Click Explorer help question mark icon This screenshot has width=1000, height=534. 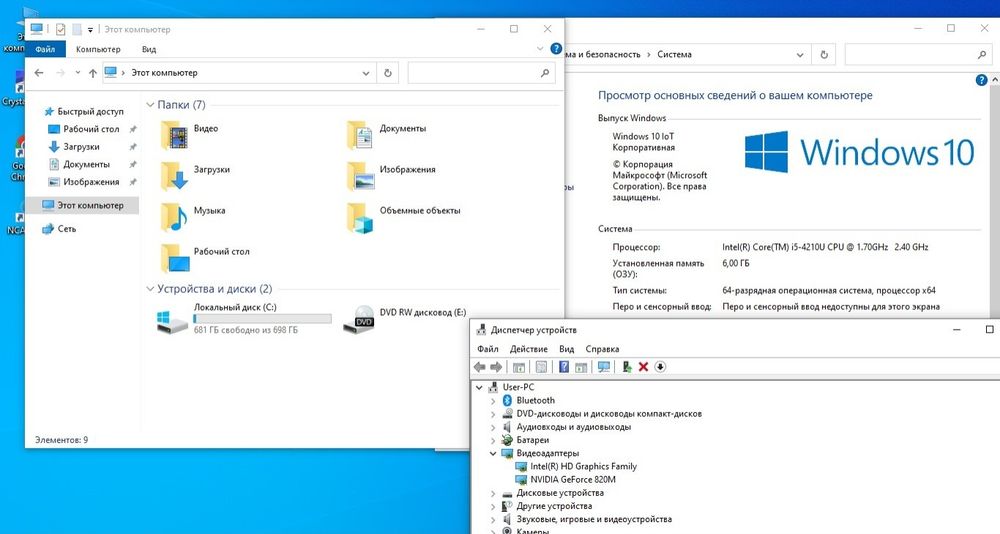556,48
